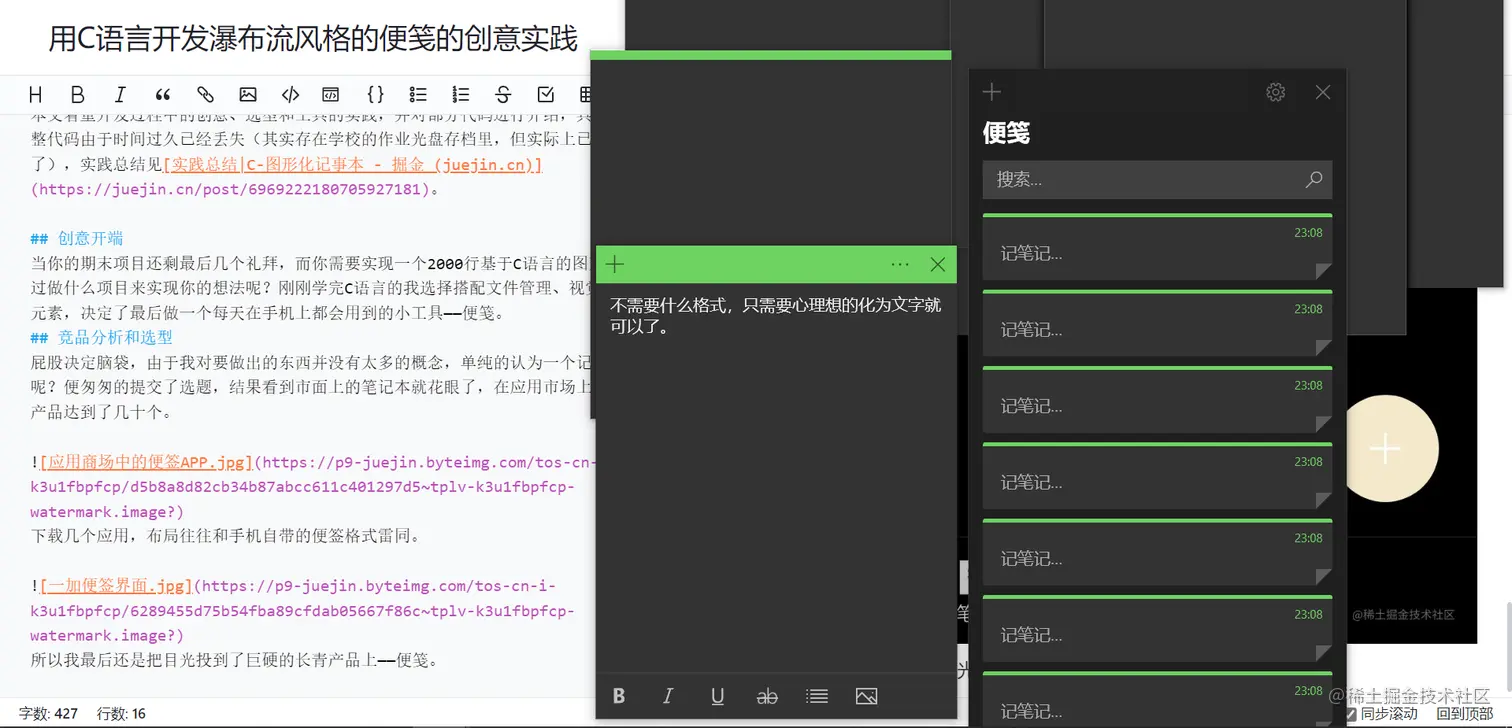This screenshot has width=1512, height=728.
Task: Click the 便笺 title in the notes list
Action: [1006, 133]
